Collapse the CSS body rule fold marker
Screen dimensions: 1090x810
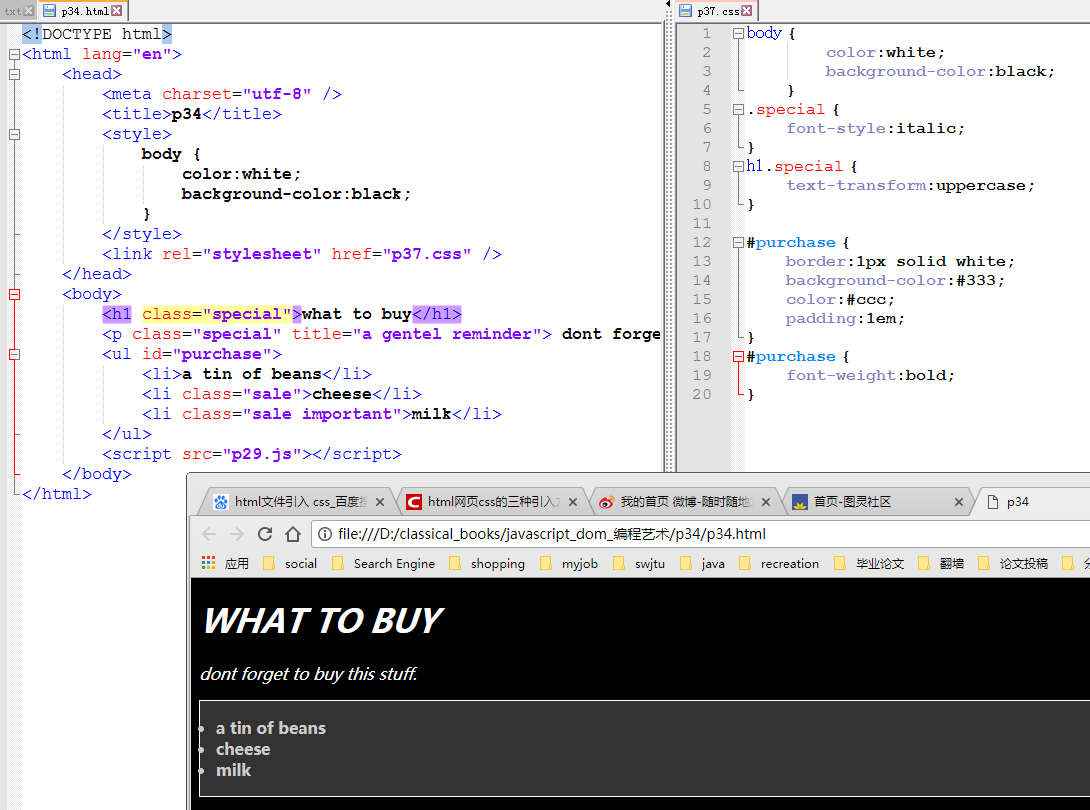738,33
